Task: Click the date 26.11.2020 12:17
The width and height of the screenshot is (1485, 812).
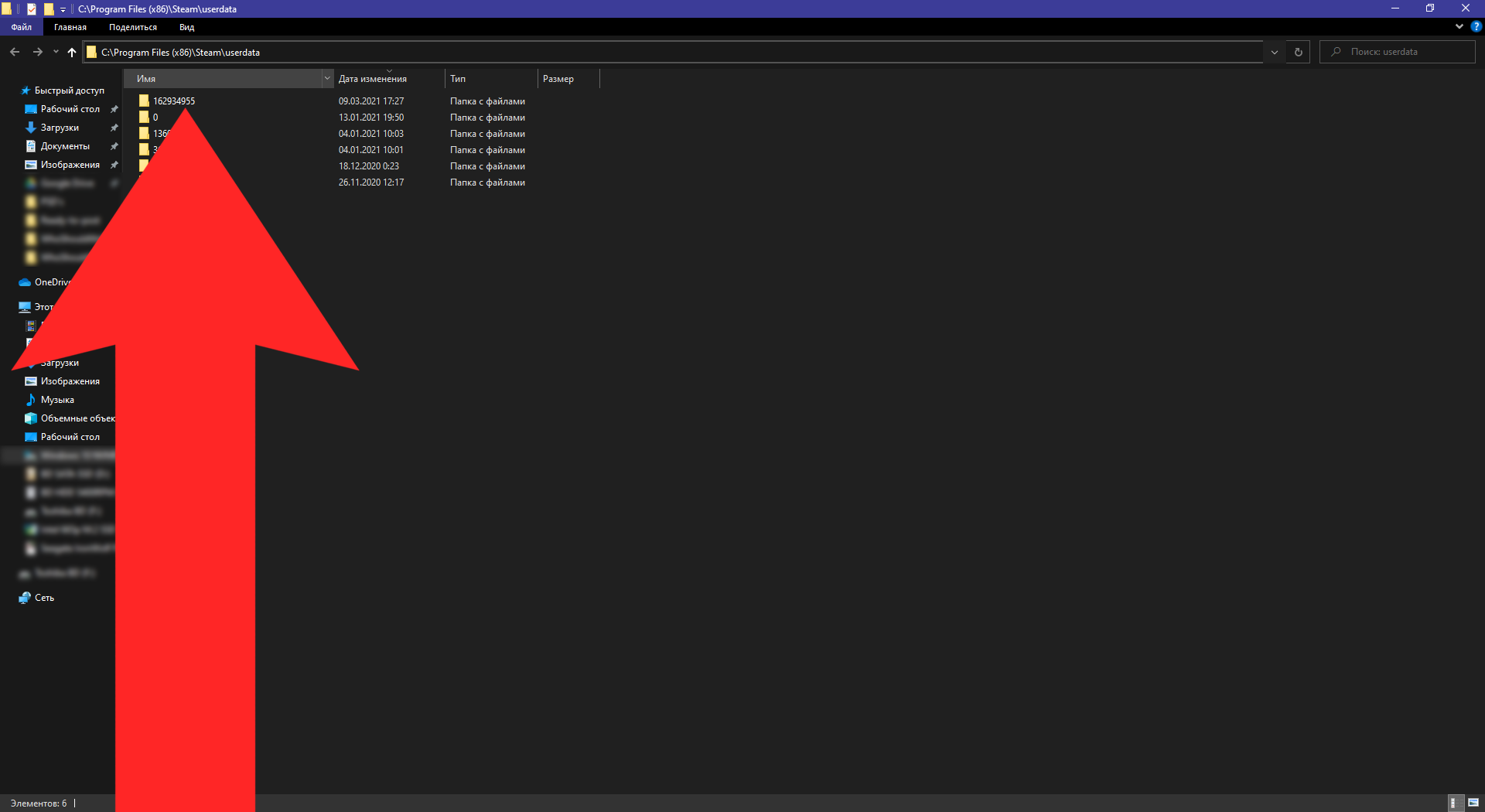Action: (371, 183)
